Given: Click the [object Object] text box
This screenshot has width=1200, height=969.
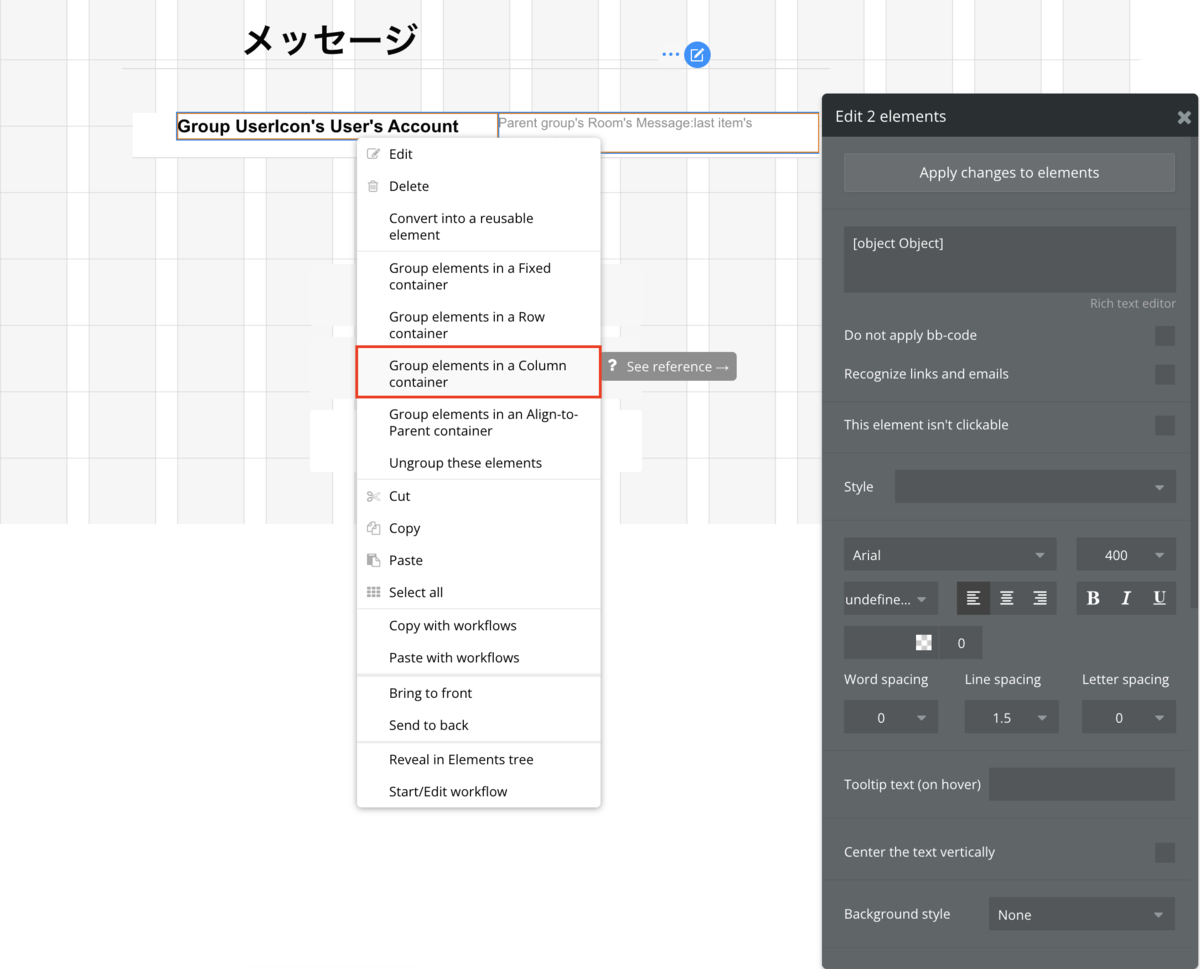Looking at the screenshot, I should click(x=1009, y=259).
